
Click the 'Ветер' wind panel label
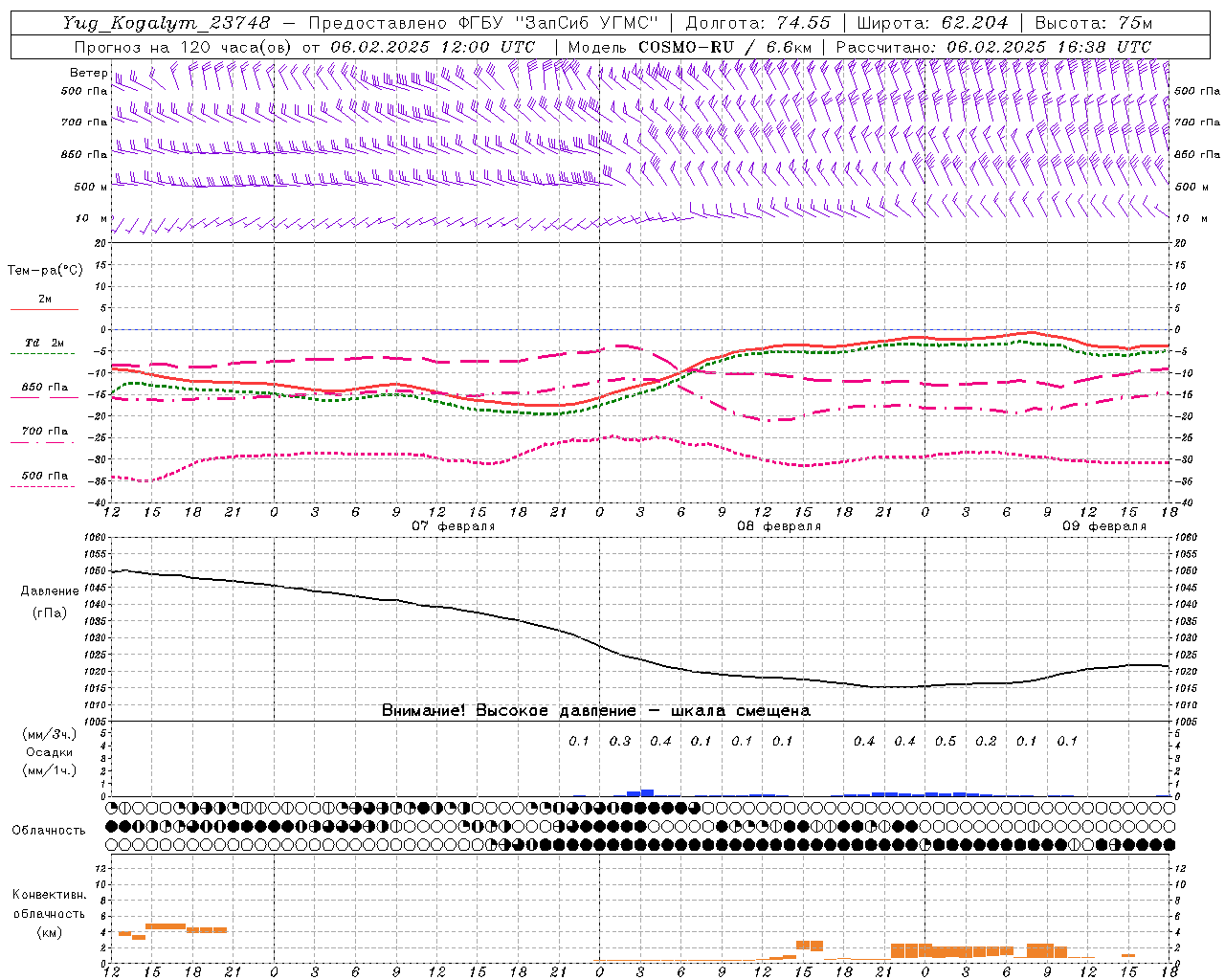coord(88,73)
